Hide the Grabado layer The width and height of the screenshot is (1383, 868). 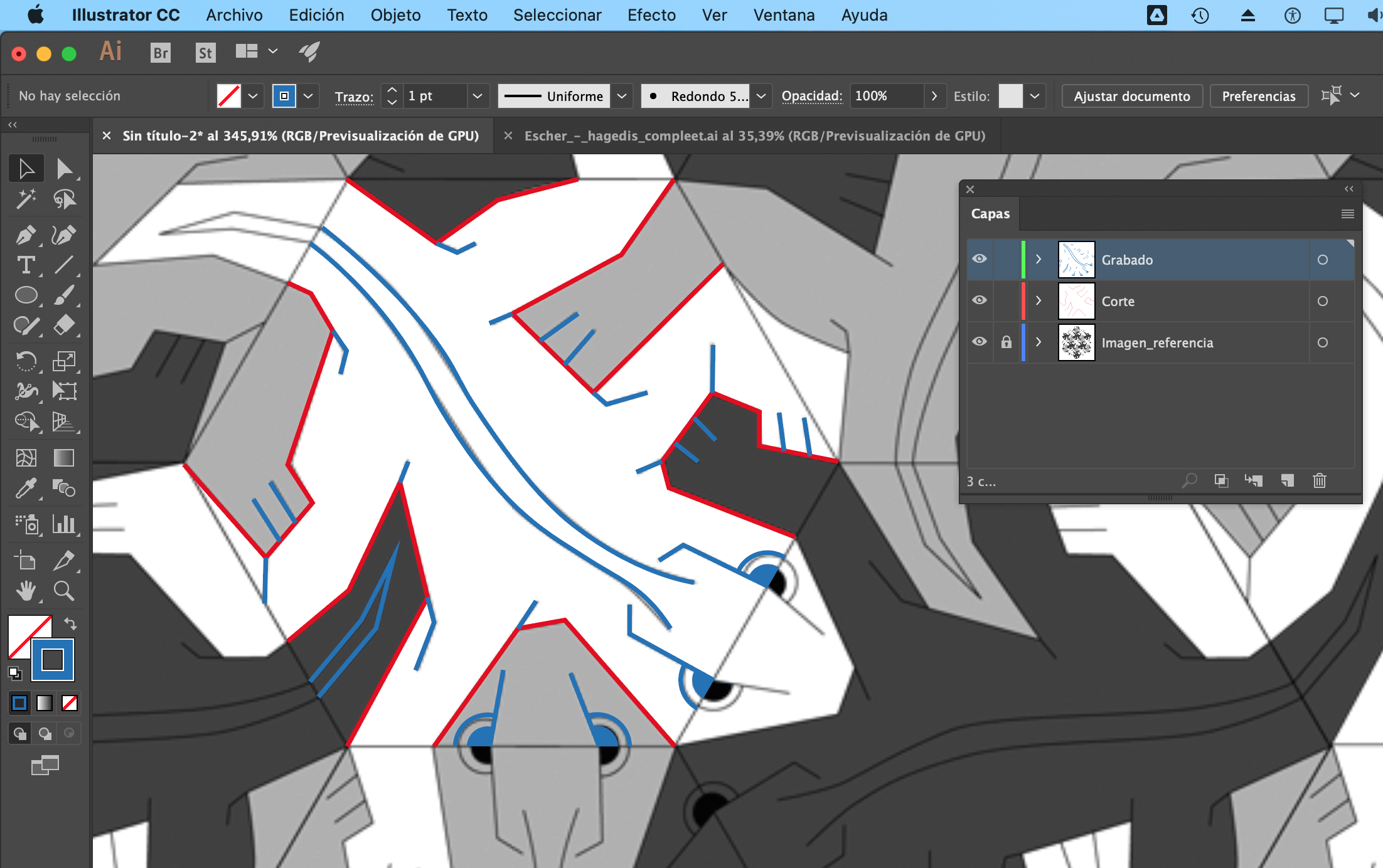pos(980,259)
